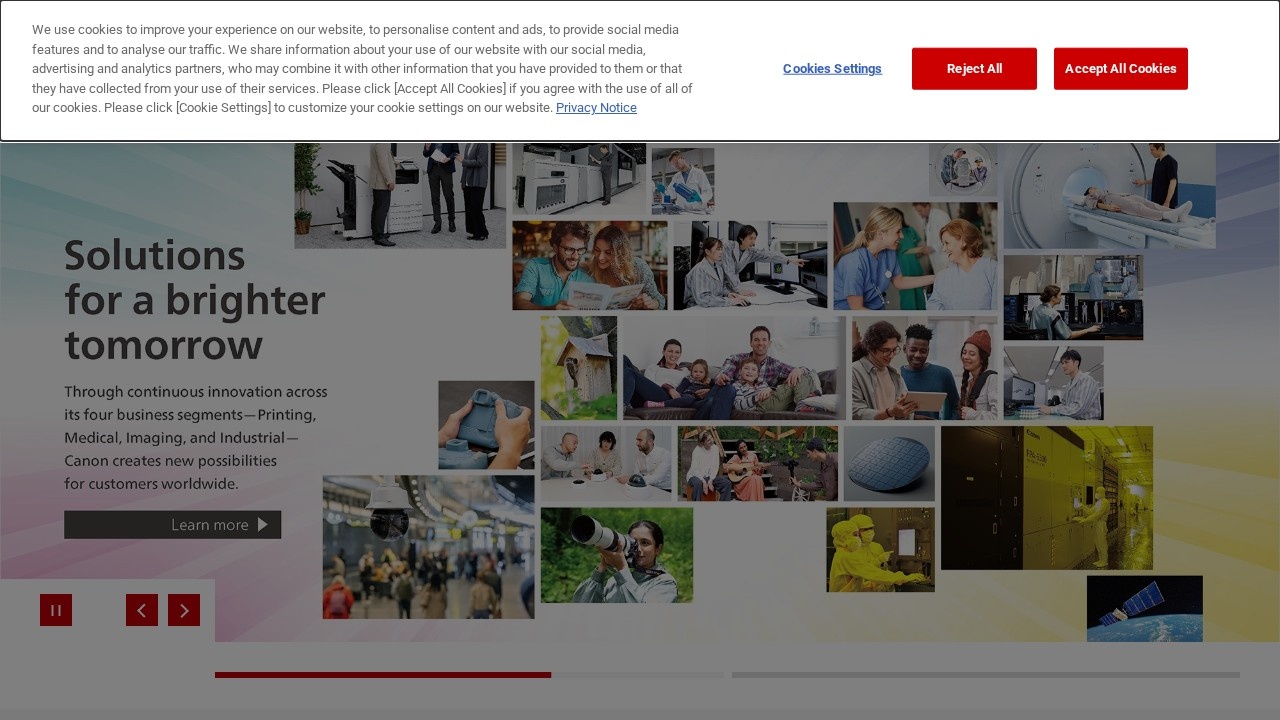This screenshot has width=1280, height=720.
Task: Click the paragraph starting "Through continuous innovation"
Action: 196,438
